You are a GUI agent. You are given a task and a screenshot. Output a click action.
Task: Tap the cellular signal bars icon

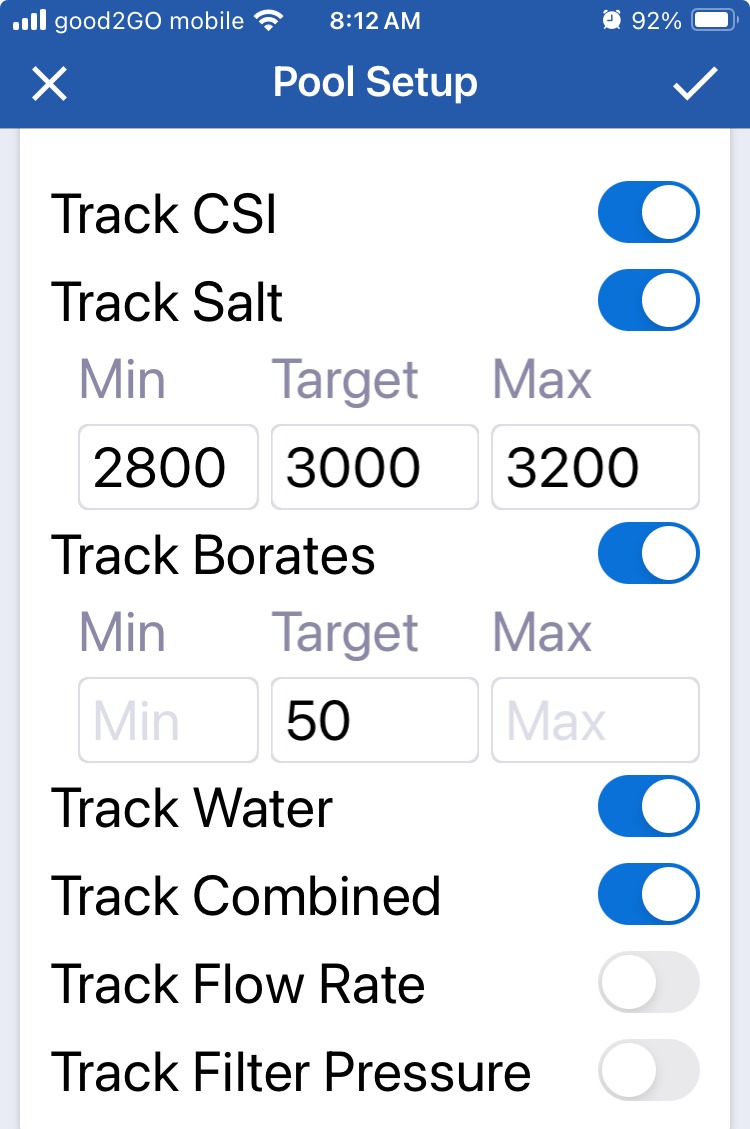30,20
